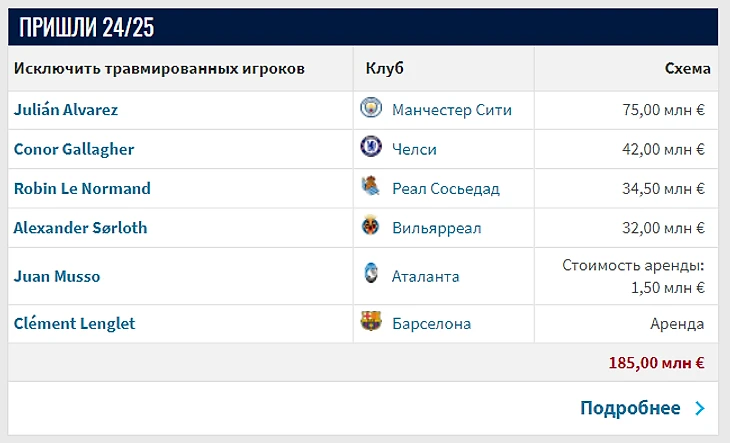Viewport: 730px width, 443px height.
Task: Click the Villarreal club crest icon
Action: coord(371,226)
